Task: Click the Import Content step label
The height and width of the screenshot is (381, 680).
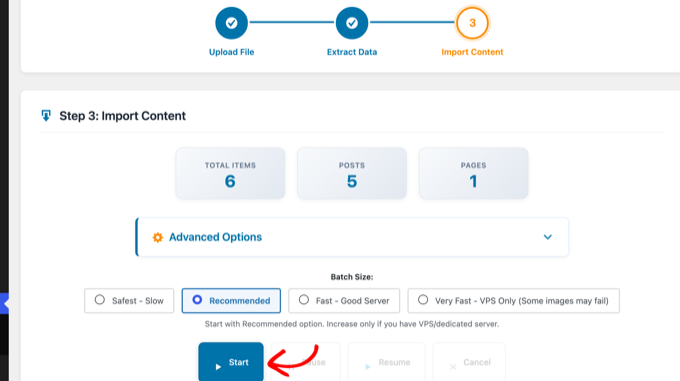Action: 472,52
